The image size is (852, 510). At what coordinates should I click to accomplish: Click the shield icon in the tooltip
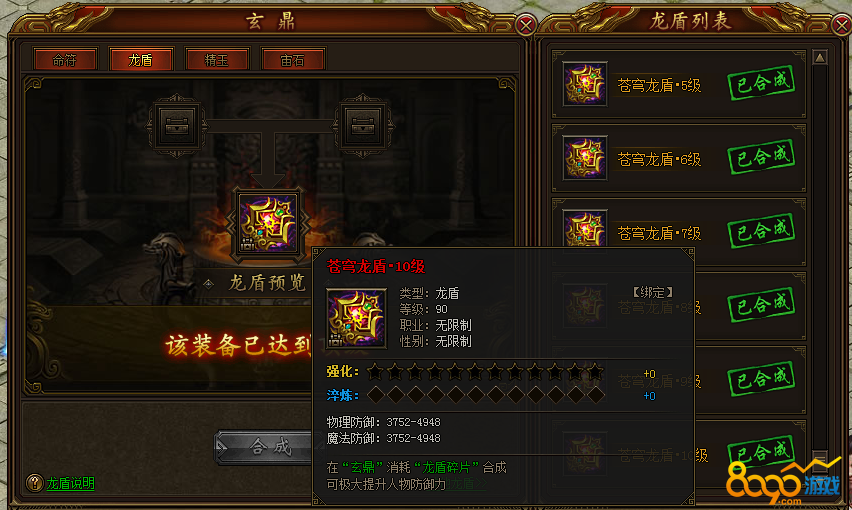tap(356, 319)
